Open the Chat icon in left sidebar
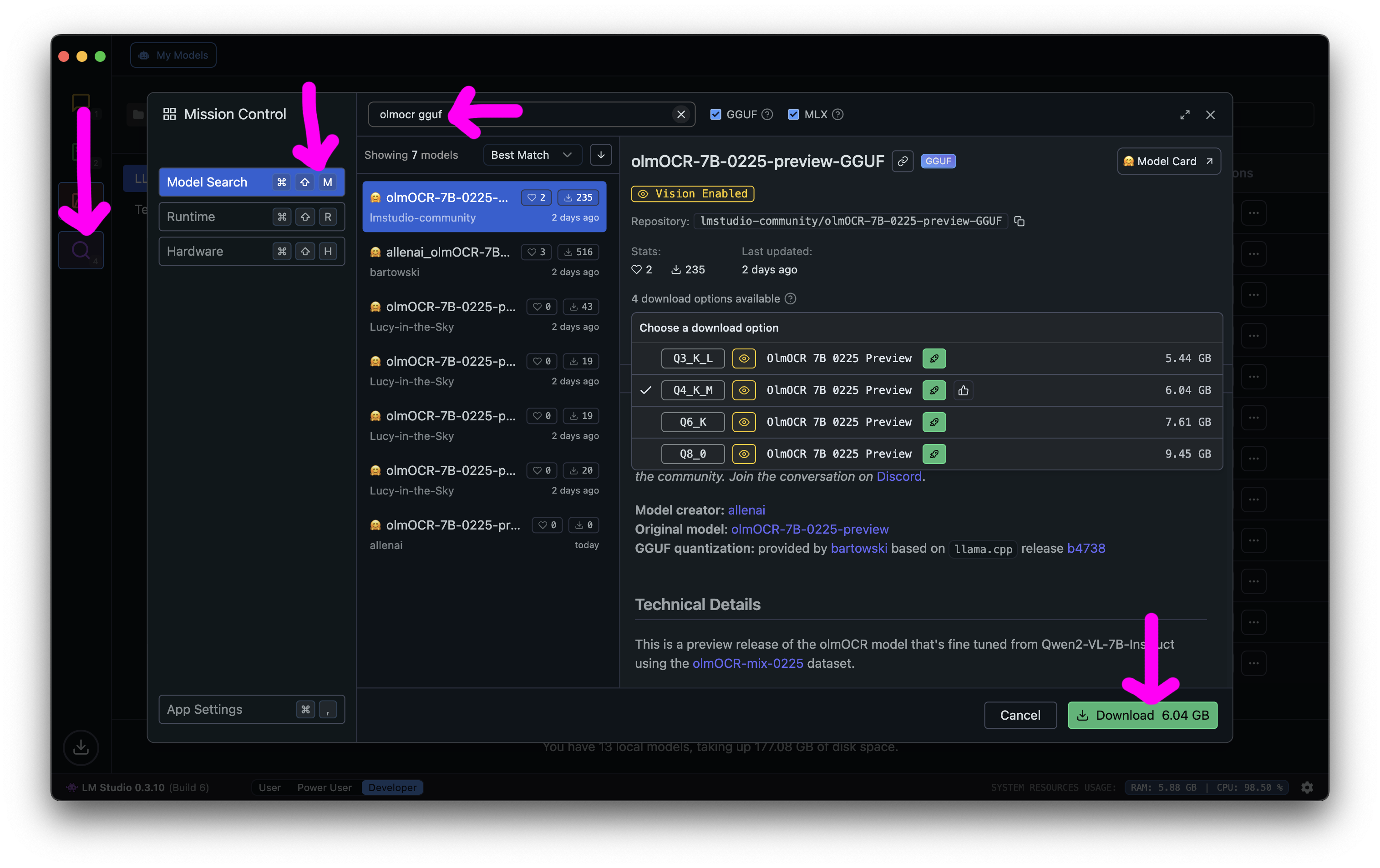1380x868 pixels. tap(81, 103)
